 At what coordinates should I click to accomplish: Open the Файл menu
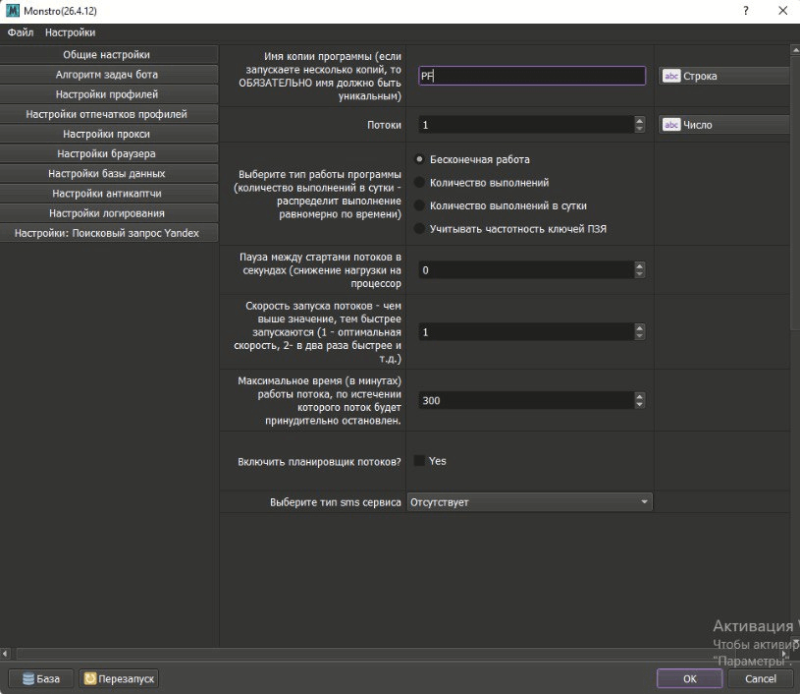(x=20, y=33)
